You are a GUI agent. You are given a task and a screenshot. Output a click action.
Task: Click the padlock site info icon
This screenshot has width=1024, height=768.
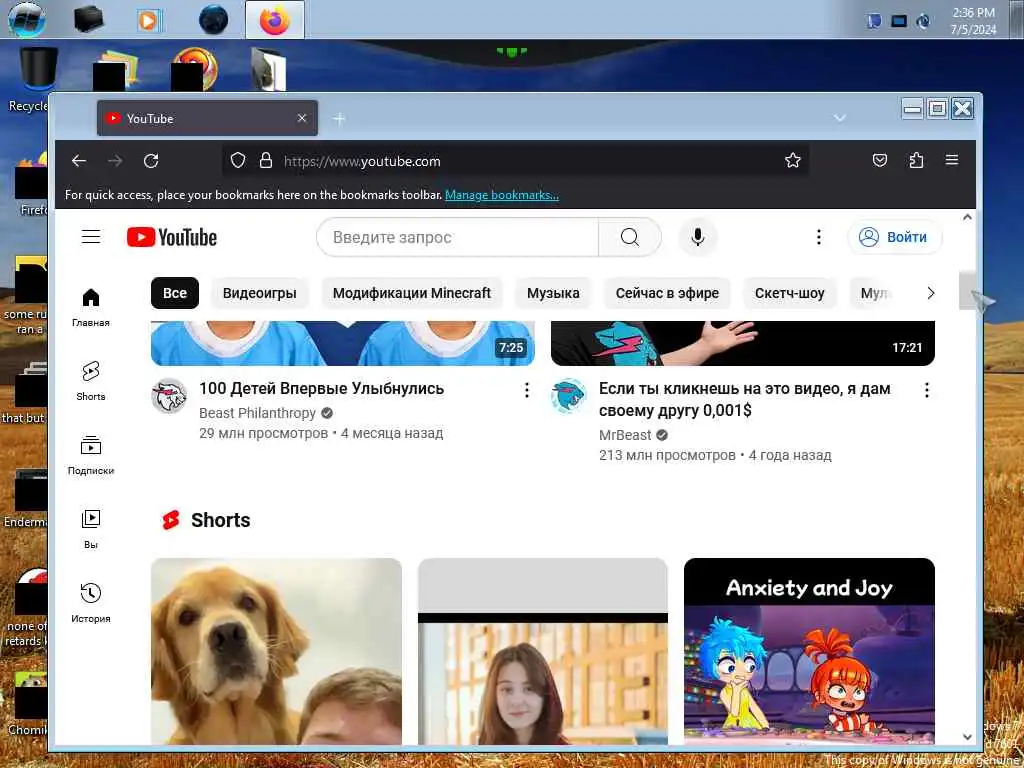tap(266, 161)
